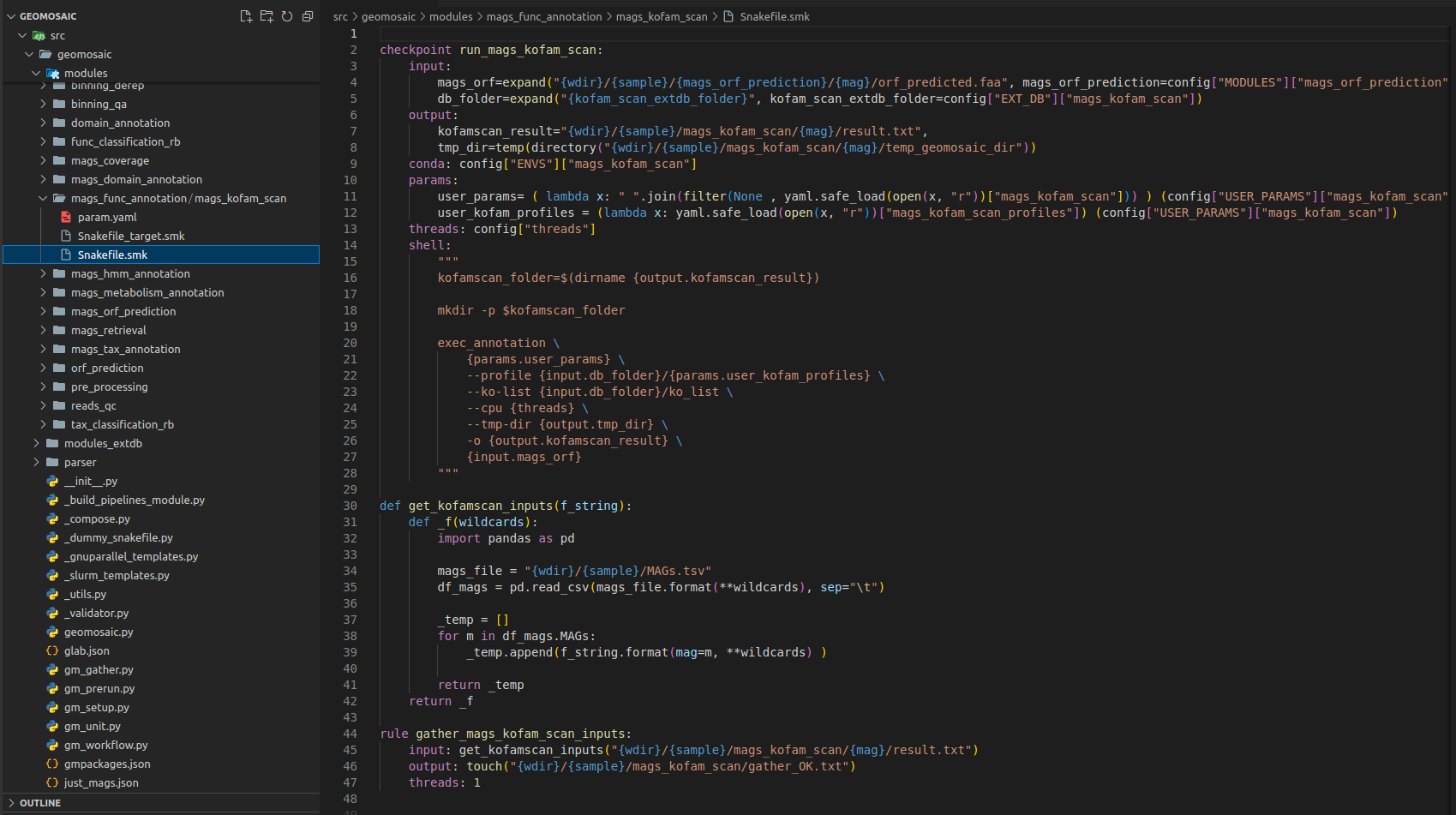The height and width of the screenshot is (815, 1456).
Task: Open _build_pipelines_module.py
Action: (135, 500)
